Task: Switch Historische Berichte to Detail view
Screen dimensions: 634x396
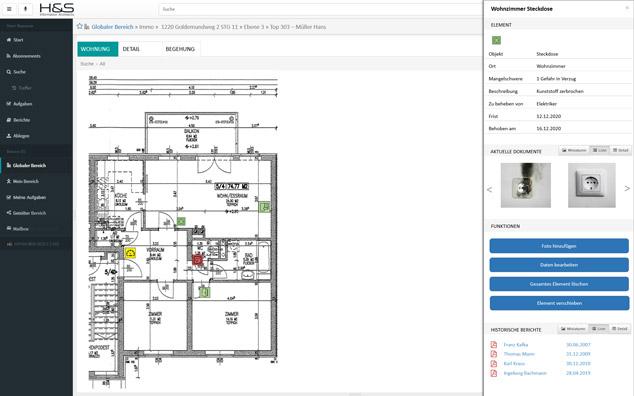Action: pos(619,328)
